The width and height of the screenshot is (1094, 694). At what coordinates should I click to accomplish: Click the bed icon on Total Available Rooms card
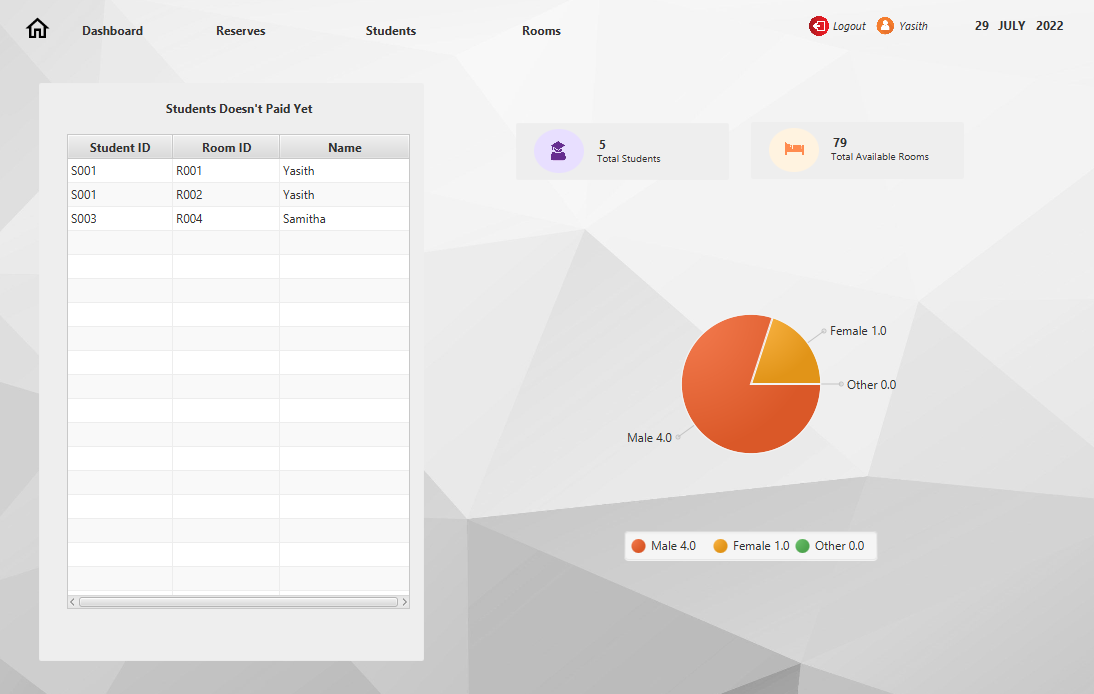793,149
